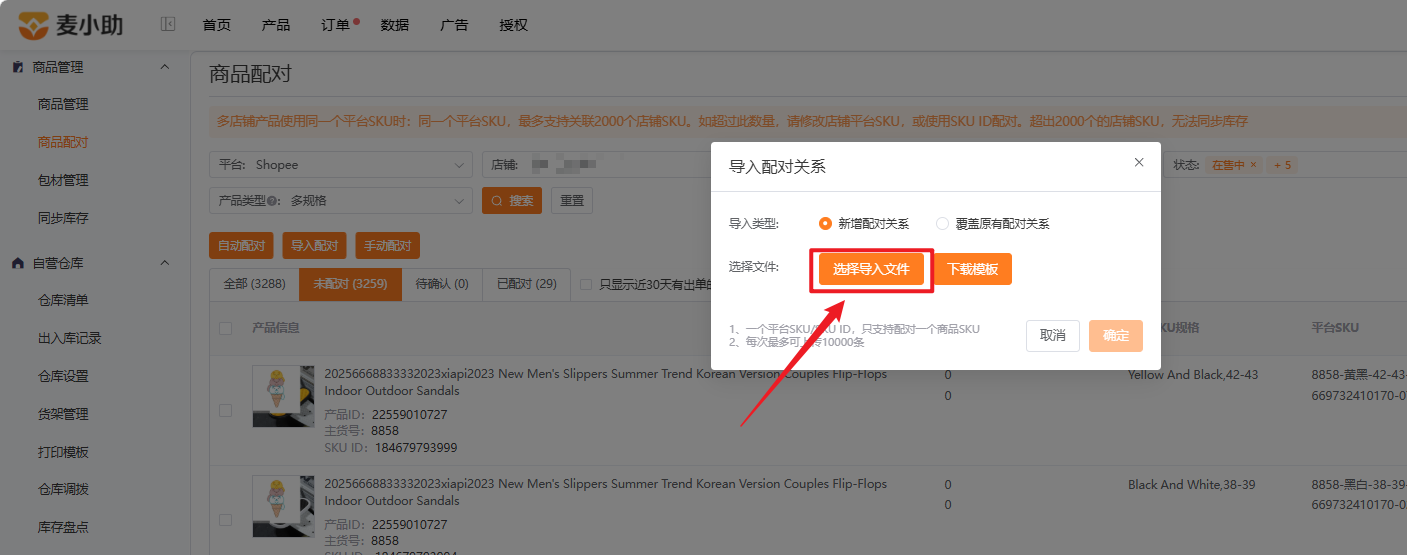Click the Black And White,38-39 spec text
The width and height of the screenshot is (1407, 555).
coord(1192,485)
